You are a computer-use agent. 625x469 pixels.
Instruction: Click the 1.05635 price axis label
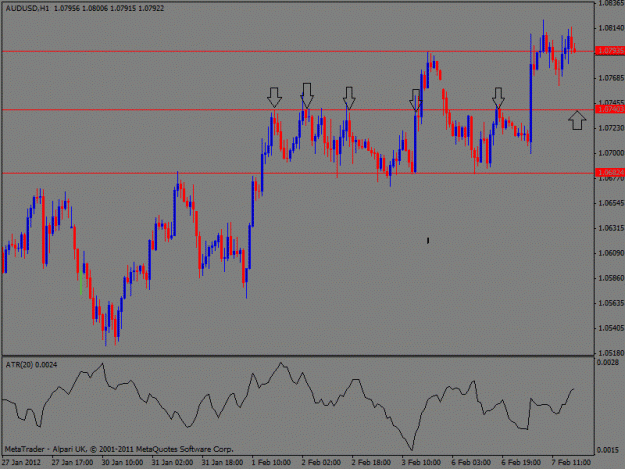pos(611,303)
